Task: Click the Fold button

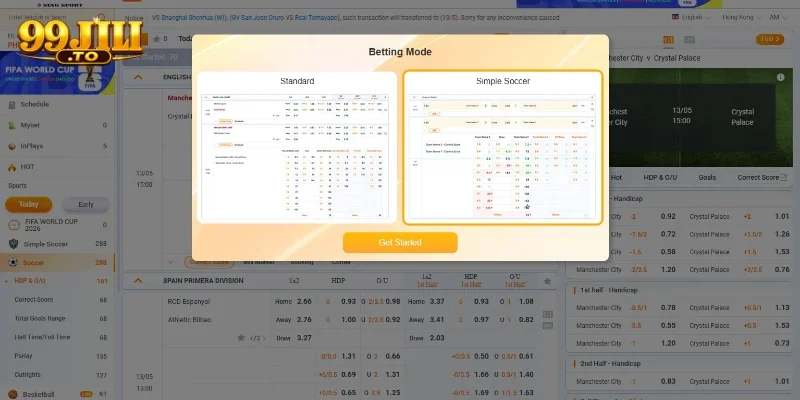Action: [x=770, y=39]
